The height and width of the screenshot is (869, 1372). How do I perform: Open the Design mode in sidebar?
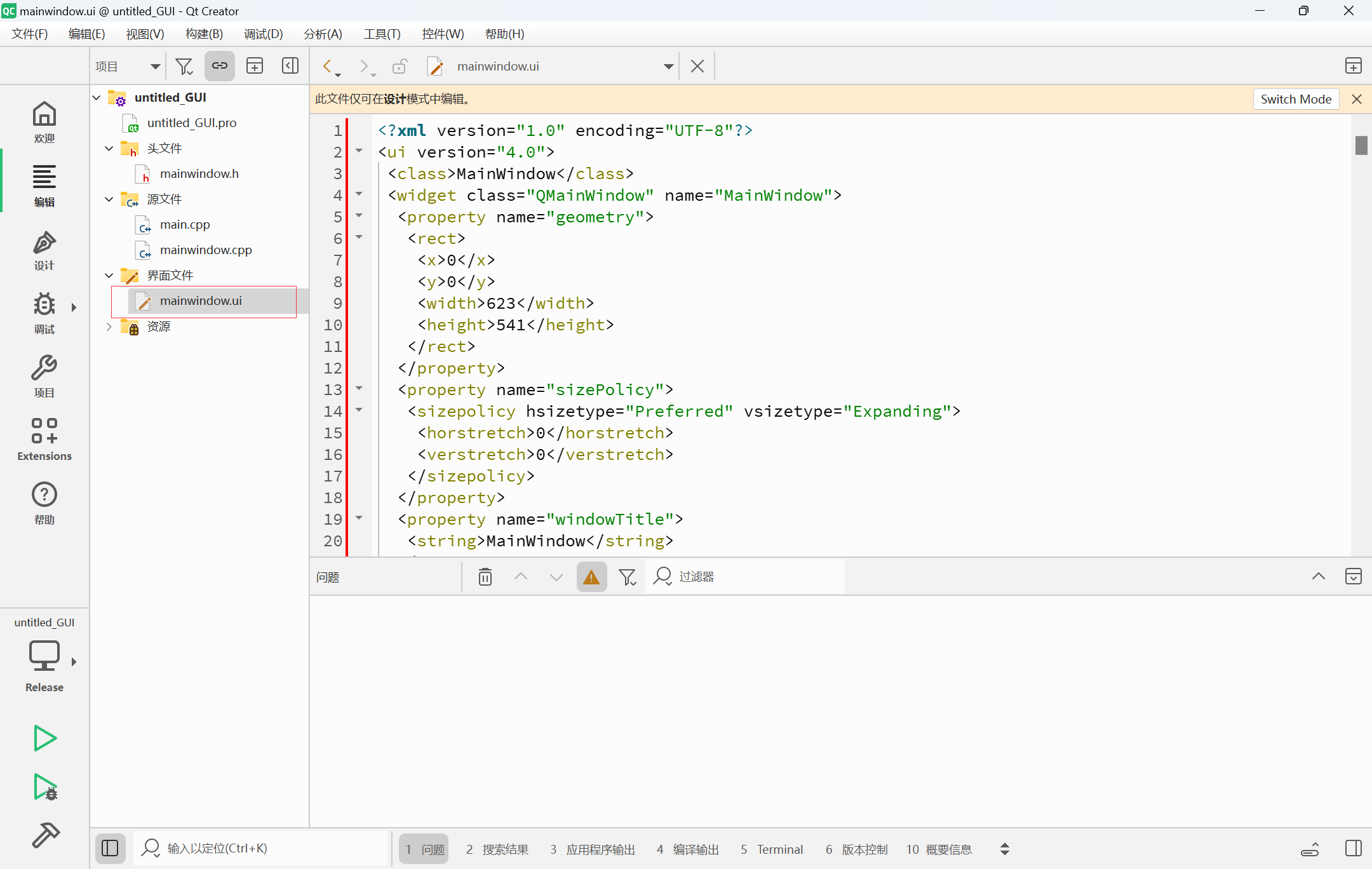coord(44,250)
